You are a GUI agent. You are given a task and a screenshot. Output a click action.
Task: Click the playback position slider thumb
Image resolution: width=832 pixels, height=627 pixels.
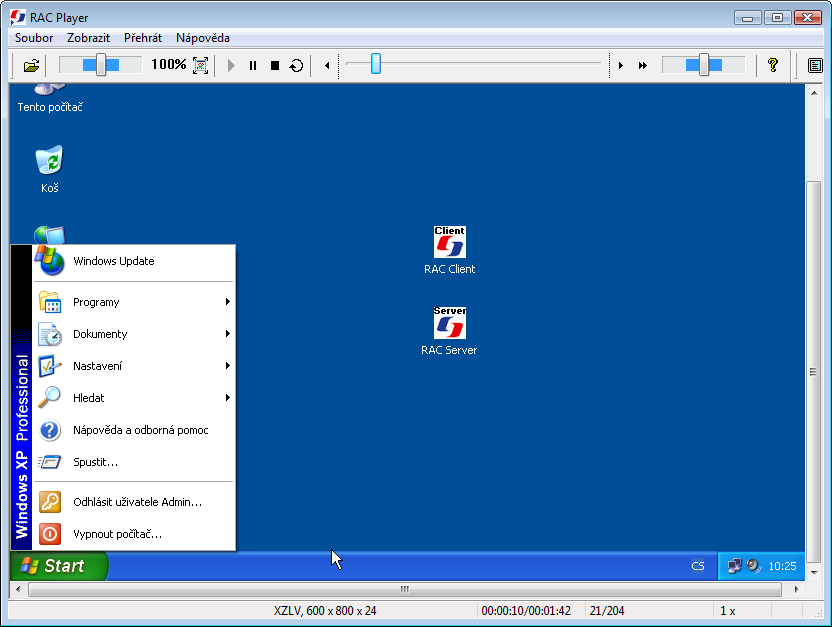pyautogui.click(x=376, y=64)
